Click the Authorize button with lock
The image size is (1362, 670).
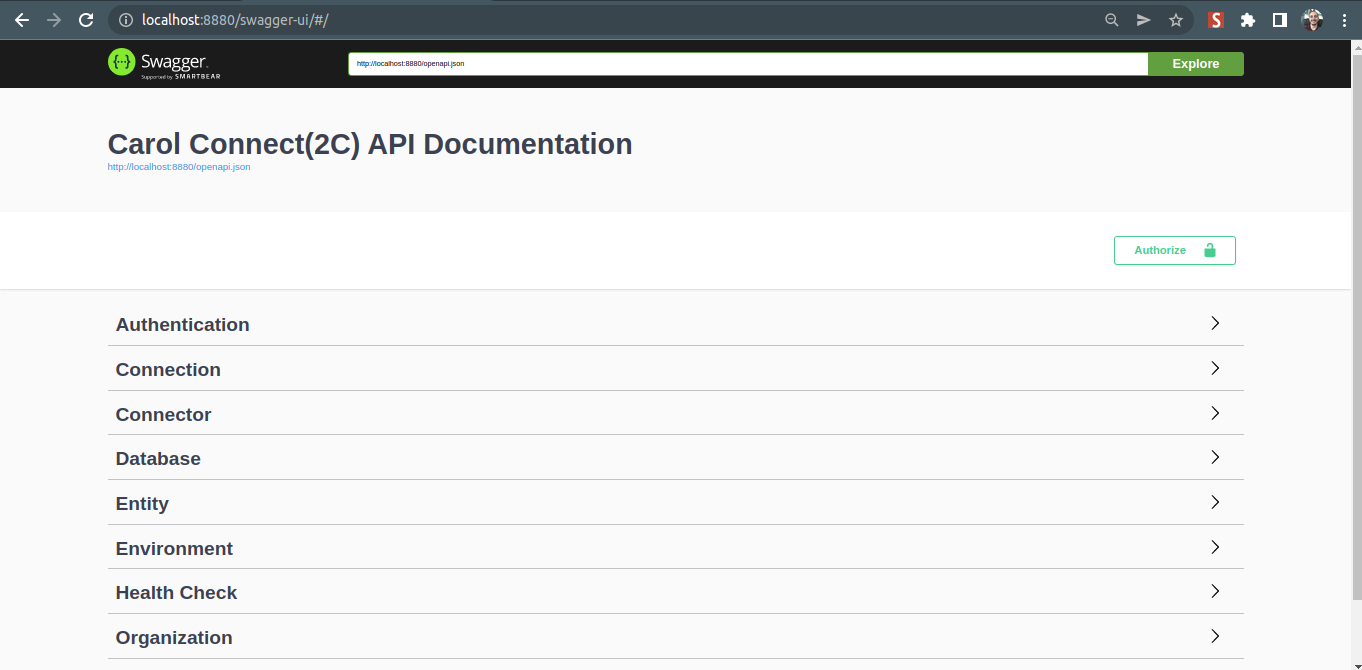1174,250
